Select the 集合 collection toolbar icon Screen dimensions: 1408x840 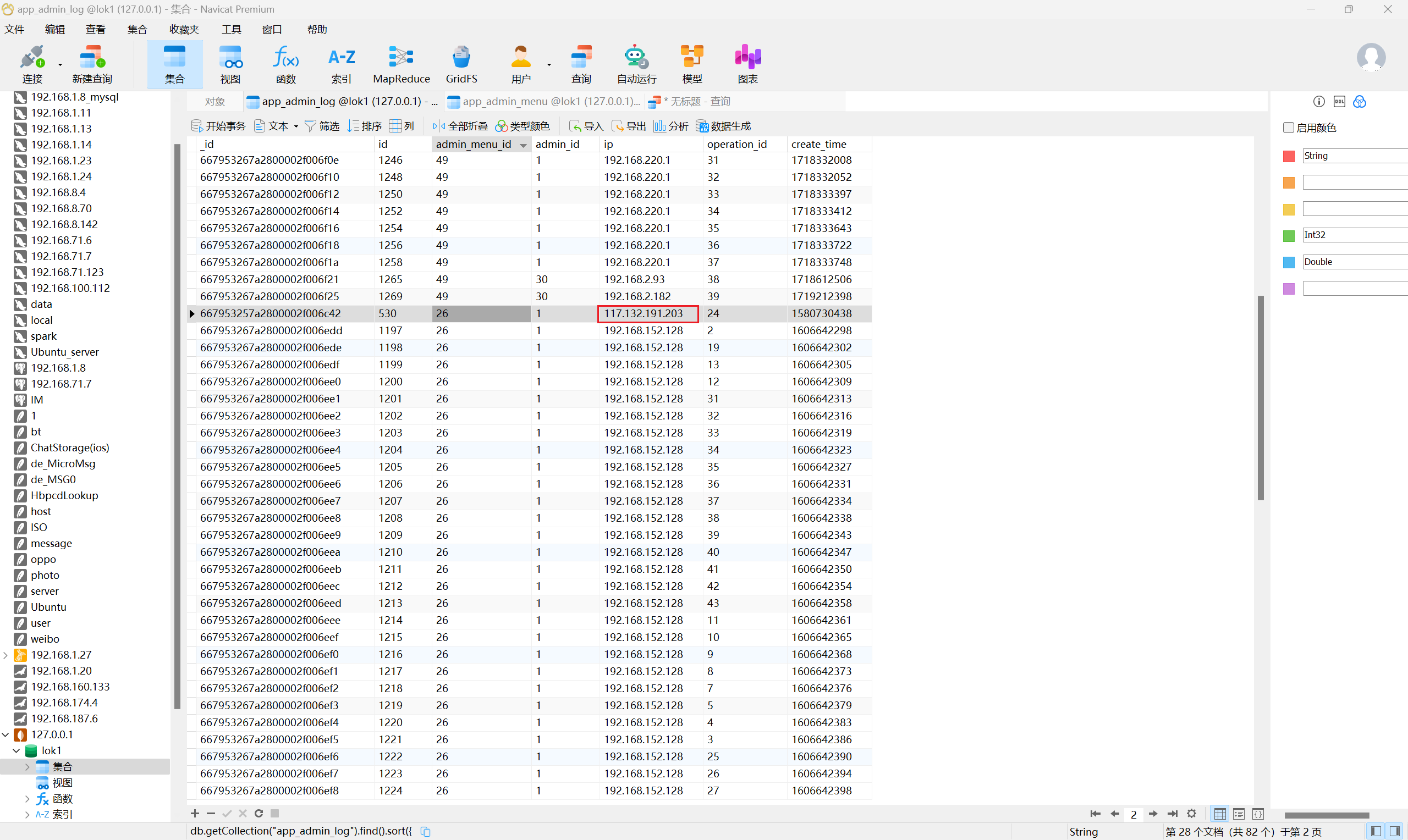(x=174, y=64)
